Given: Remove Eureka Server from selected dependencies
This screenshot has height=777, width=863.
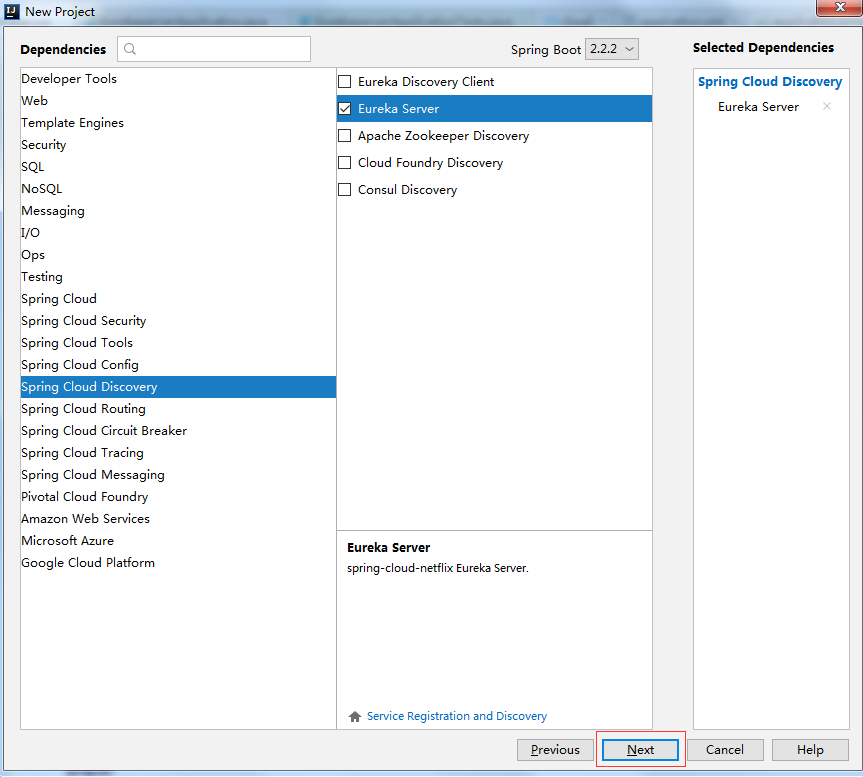Looking at the screenshot, I should coord(827,106).
